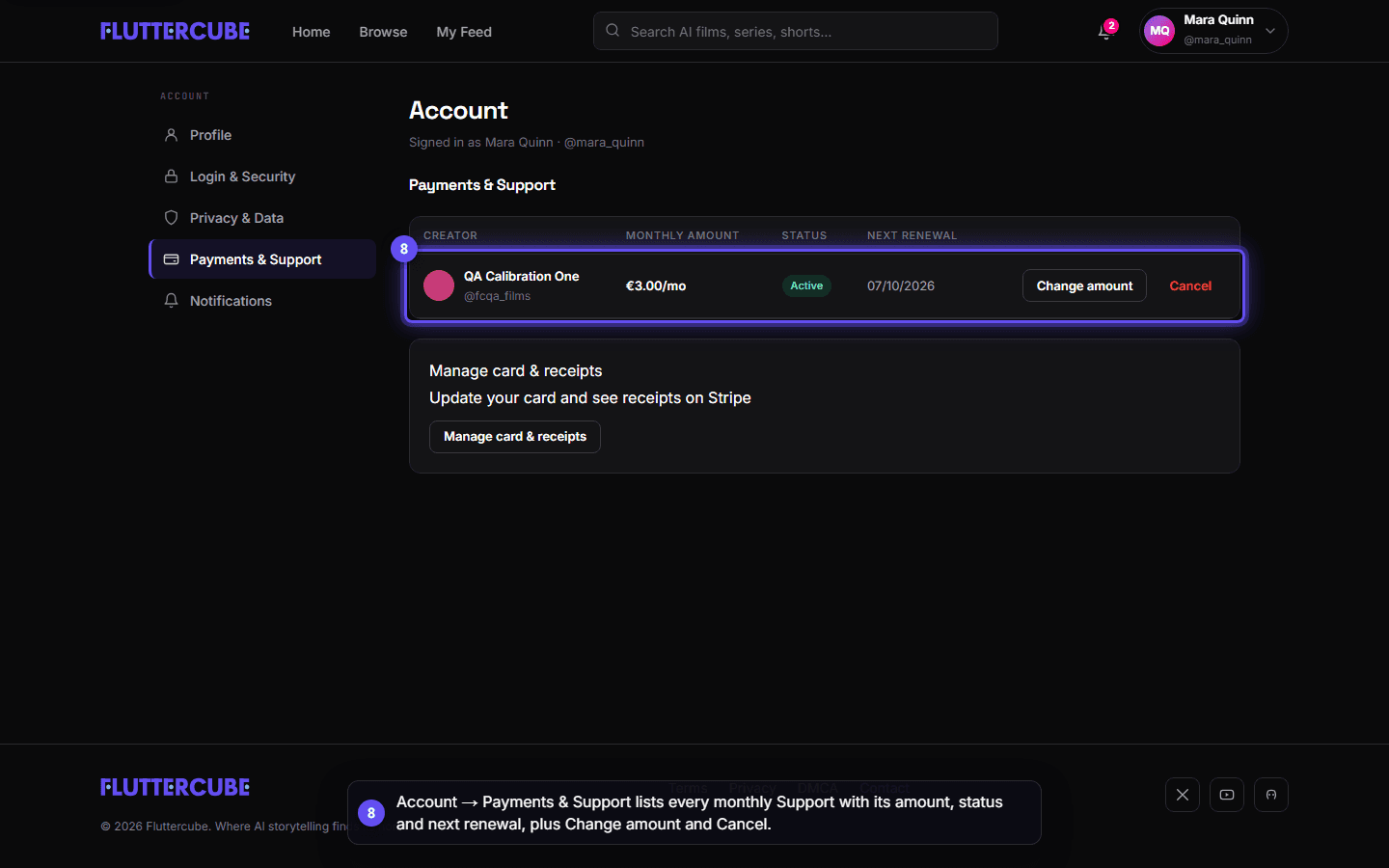Click the 07/10/2026 renewal date
The height and width of the screenshot is (868, 1389).
[x=901, y=285]
